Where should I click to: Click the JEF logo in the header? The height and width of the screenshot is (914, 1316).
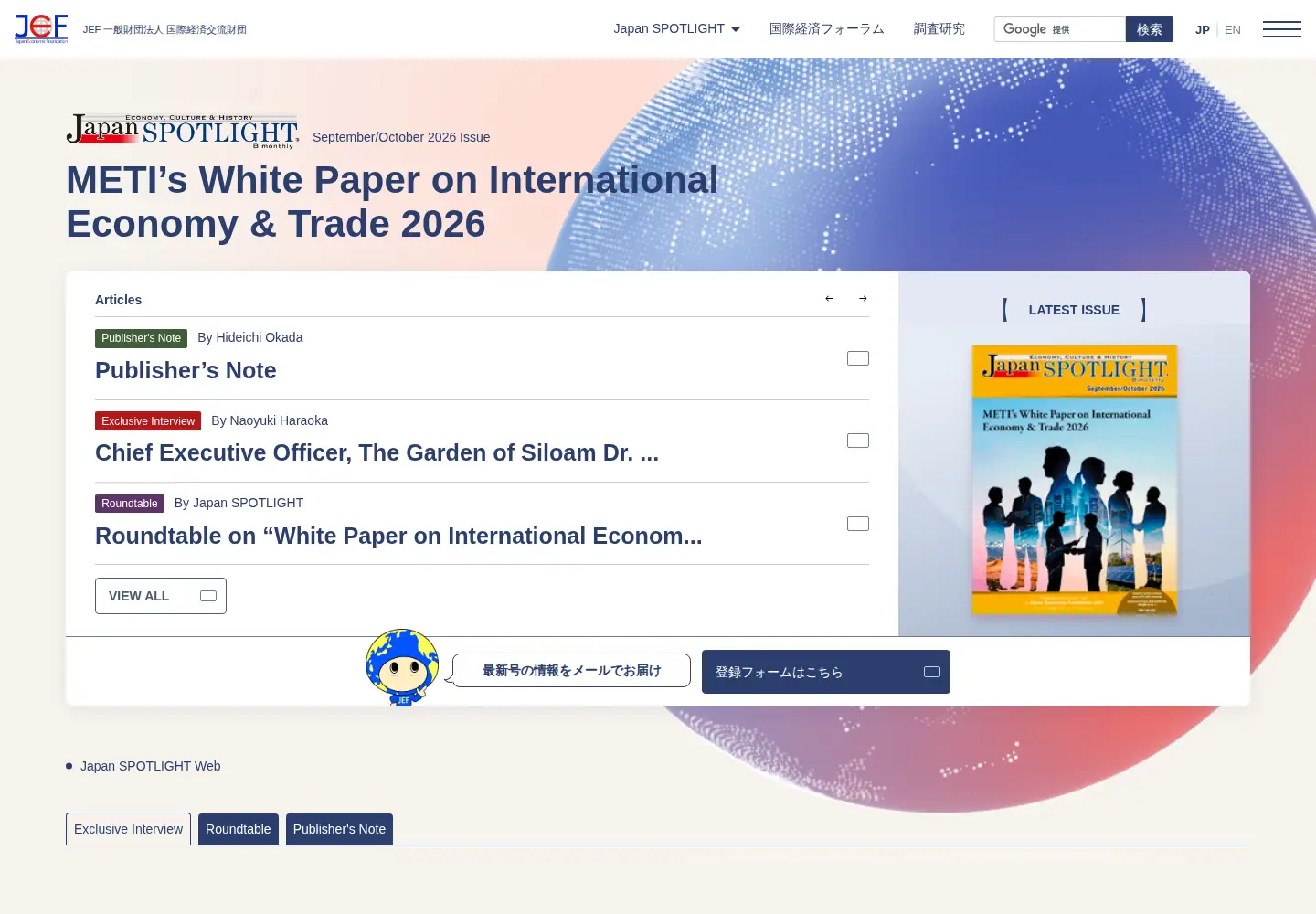point(41,28)
